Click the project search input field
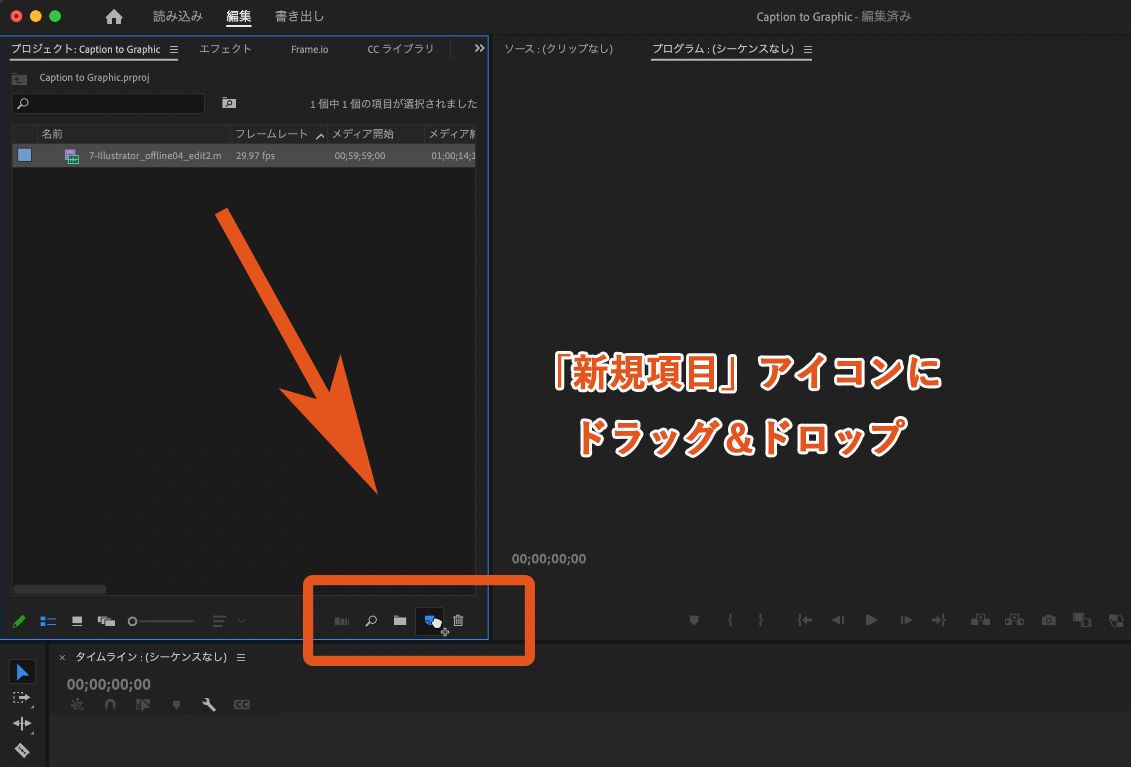 (108, 103)
